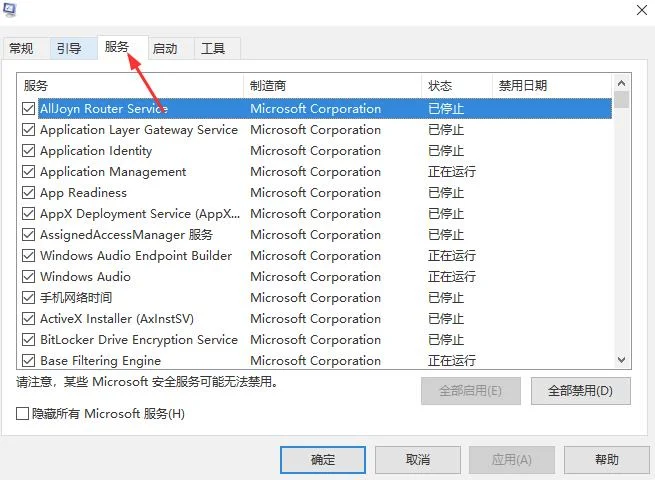Click the System Configuration title bar icon
Screen dimensions: 655x480
coord(9,9)
